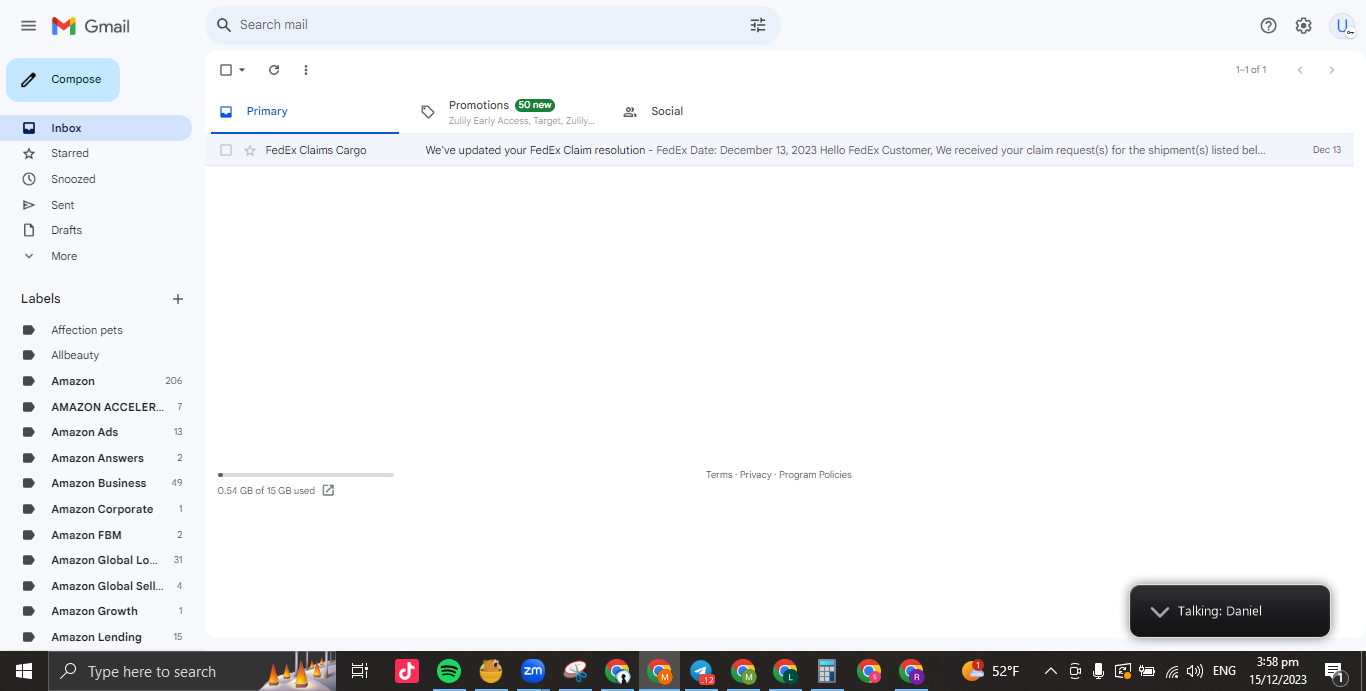Screen dimensions: 1366x691
Task: Open the notifications action center
Action: coord(1334,672)
